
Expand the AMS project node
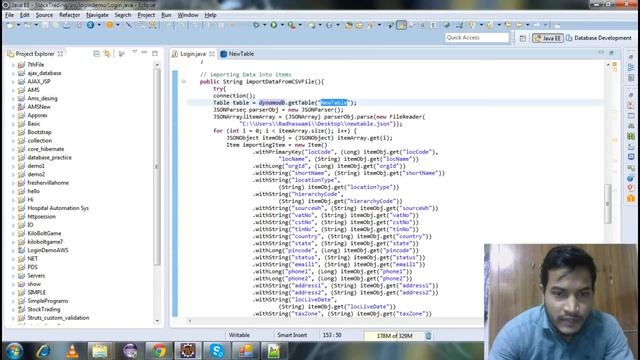click(x=13, y=90)
